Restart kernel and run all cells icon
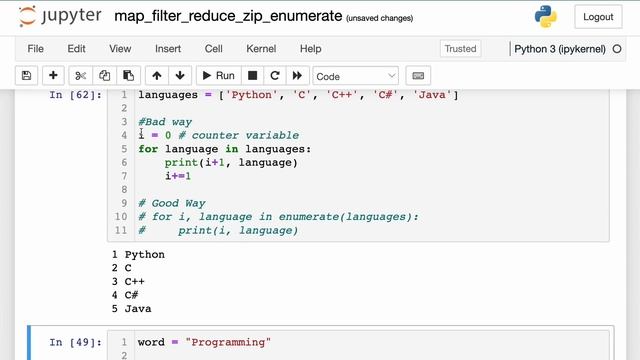 (x=297, y=76)
